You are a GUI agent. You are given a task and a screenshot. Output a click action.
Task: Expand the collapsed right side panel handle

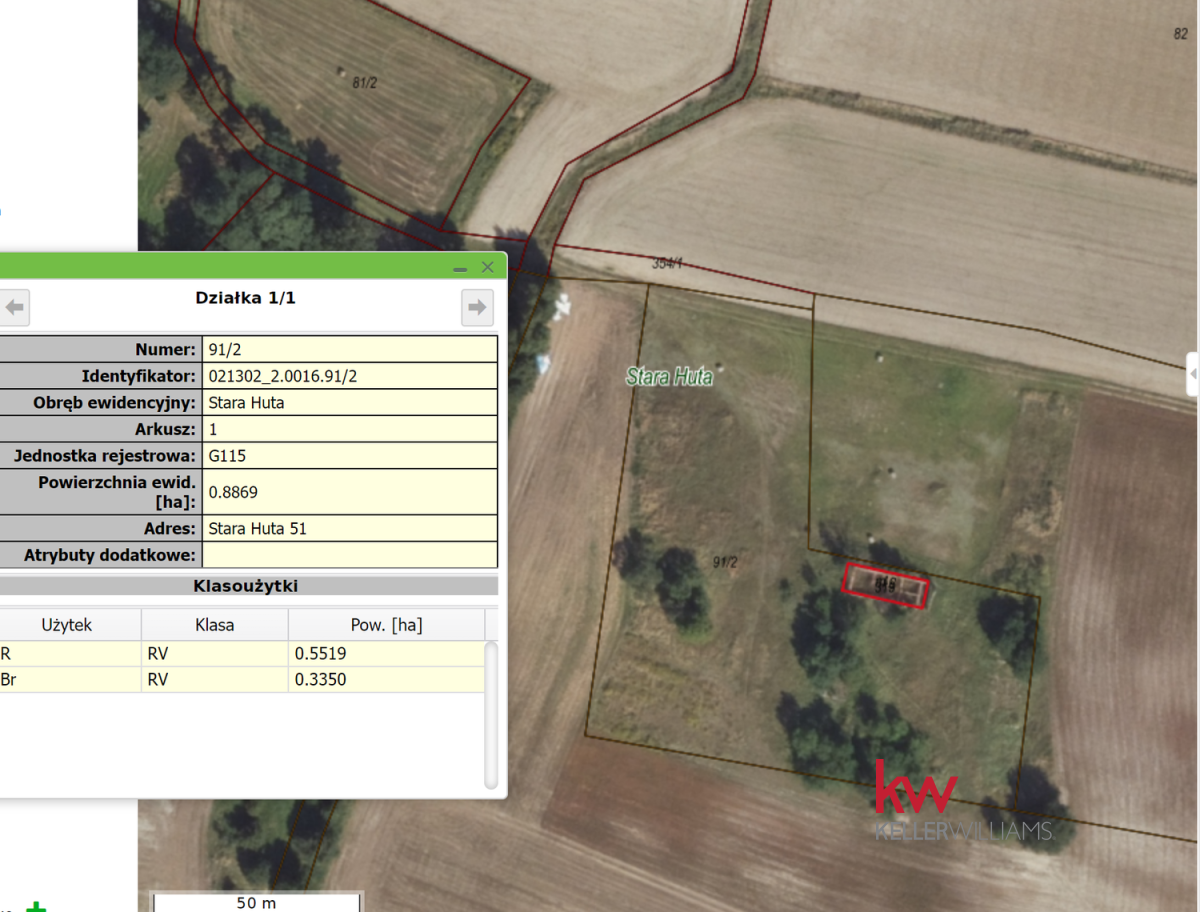[x=1193, y=373]
